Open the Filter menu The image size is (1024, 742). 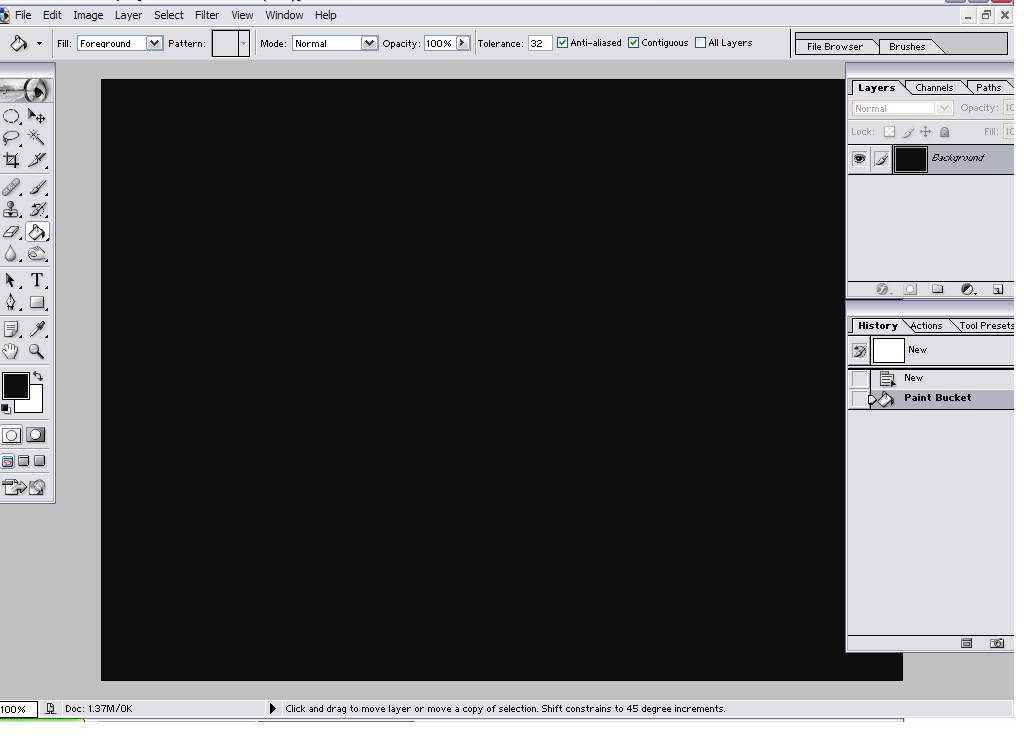pos(207,15)
